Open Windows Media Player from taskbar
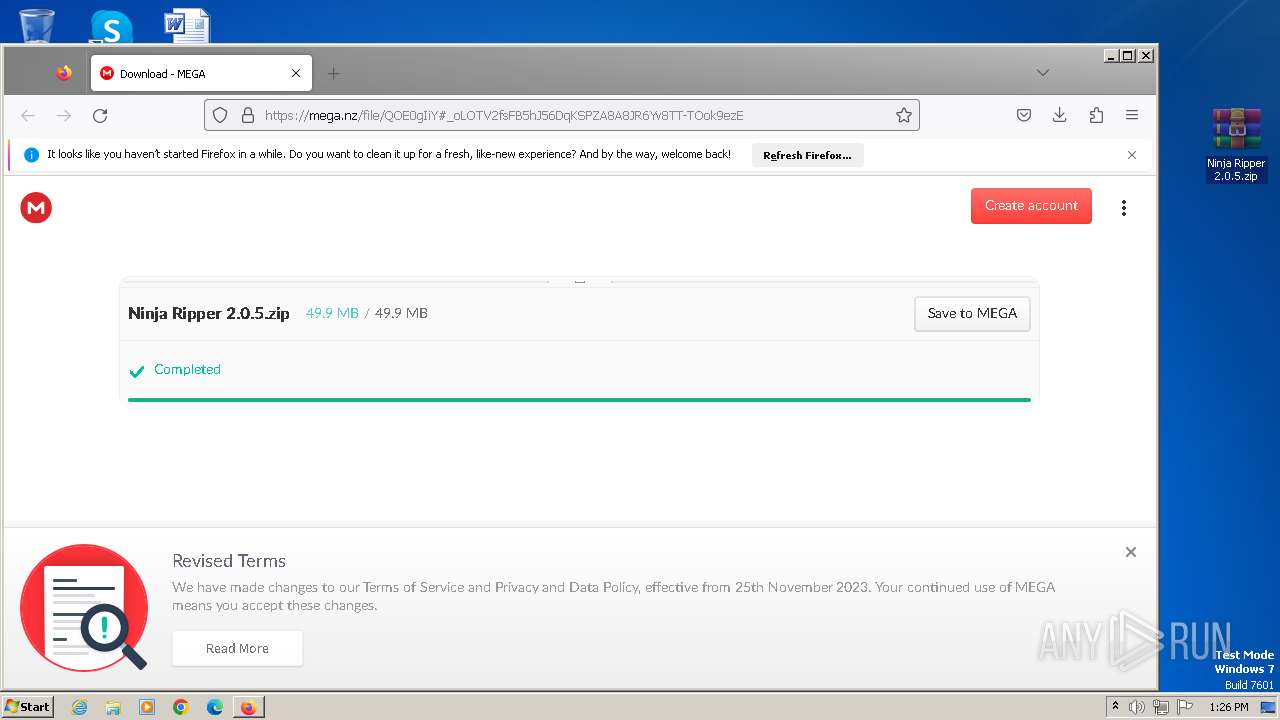This screenshot has width=1280, height=720. pos(147,707)
